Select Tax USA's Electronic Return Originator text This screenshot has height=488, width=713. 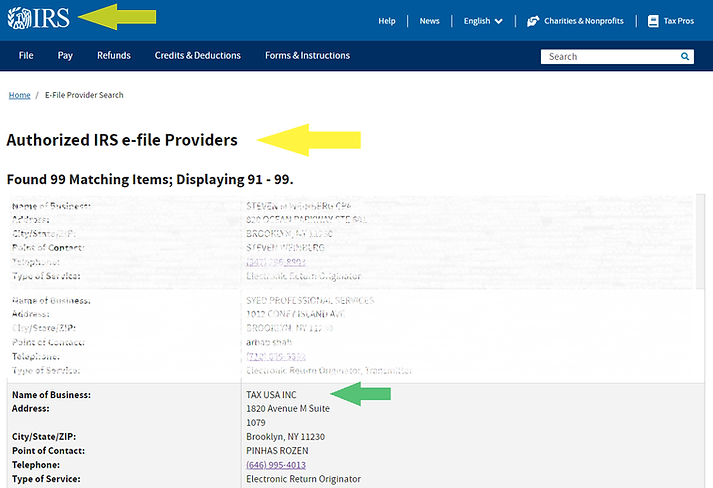pos(303,479)
